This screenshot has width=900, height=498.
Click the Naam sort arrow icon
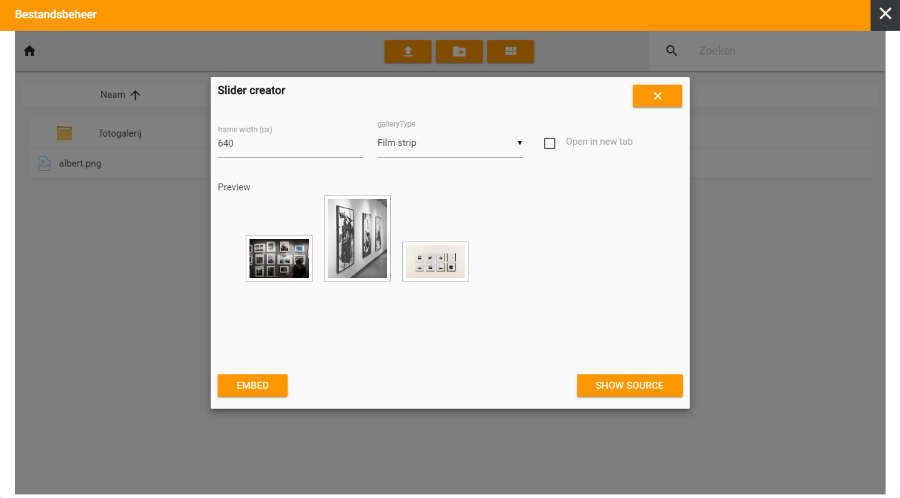pos(135,95)
